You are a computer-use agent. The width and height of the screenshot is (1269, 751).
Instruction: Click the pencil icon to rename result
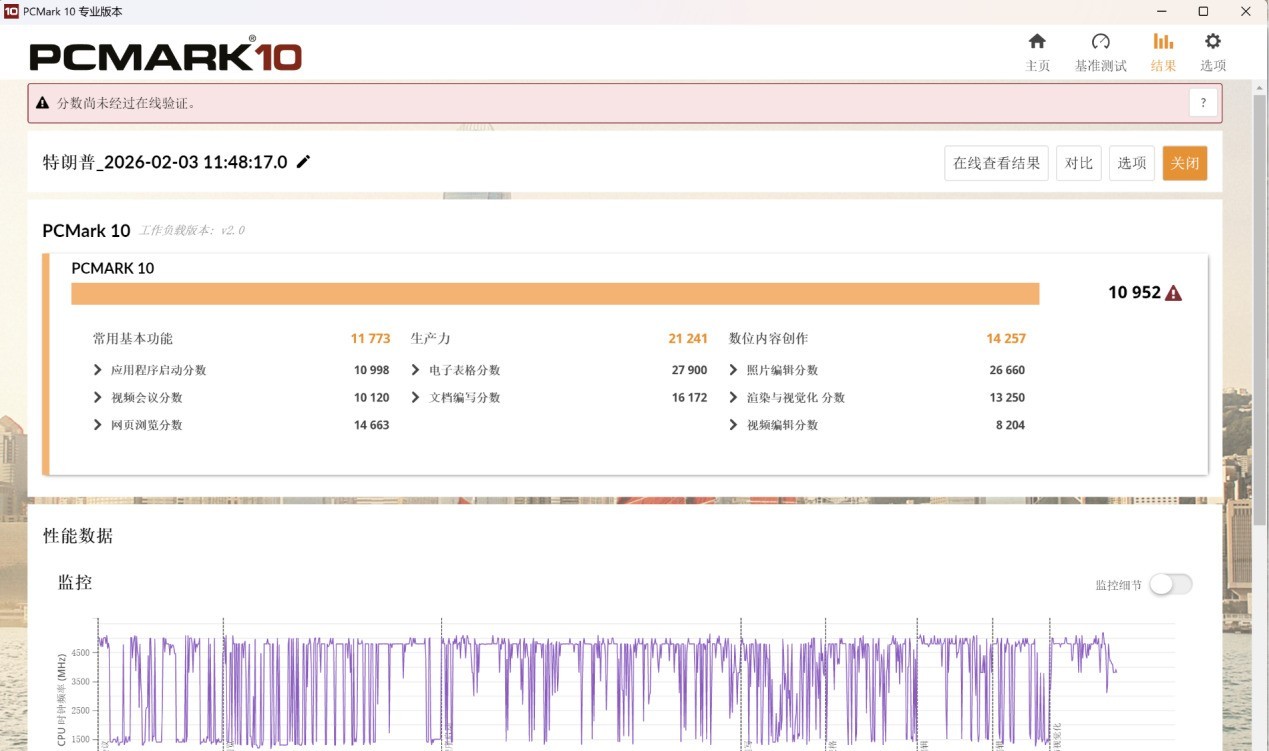pyautogui.click(x=303, y=162)
